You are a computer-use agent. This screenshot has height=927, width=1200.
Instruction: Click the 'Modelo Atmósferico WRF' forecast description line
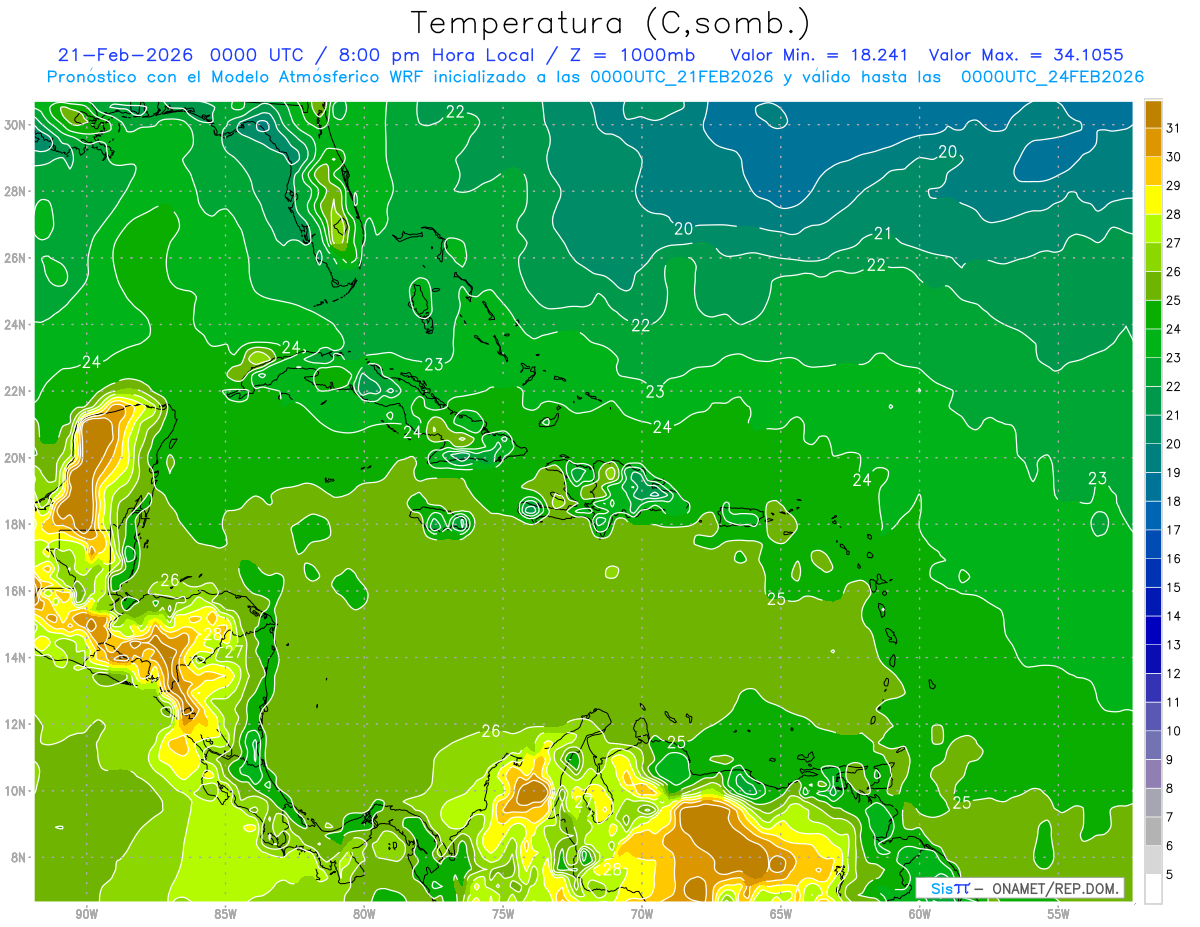pos(594,77)
